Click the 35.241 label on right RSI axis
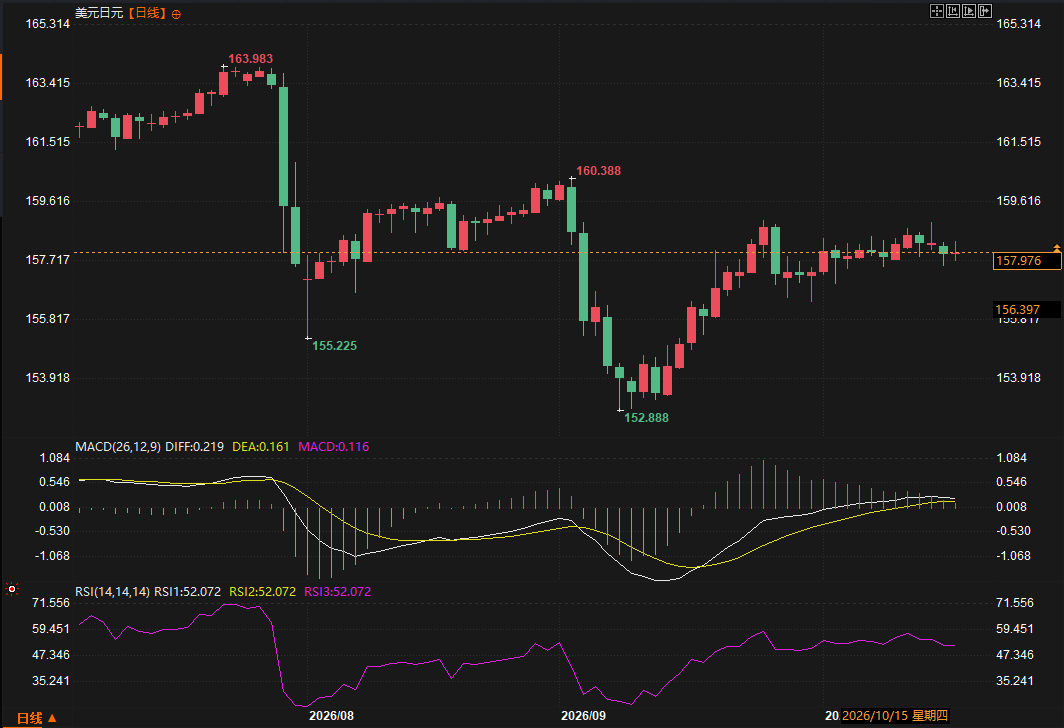This screenshot has width=1064, height=728. [1015, 681]
